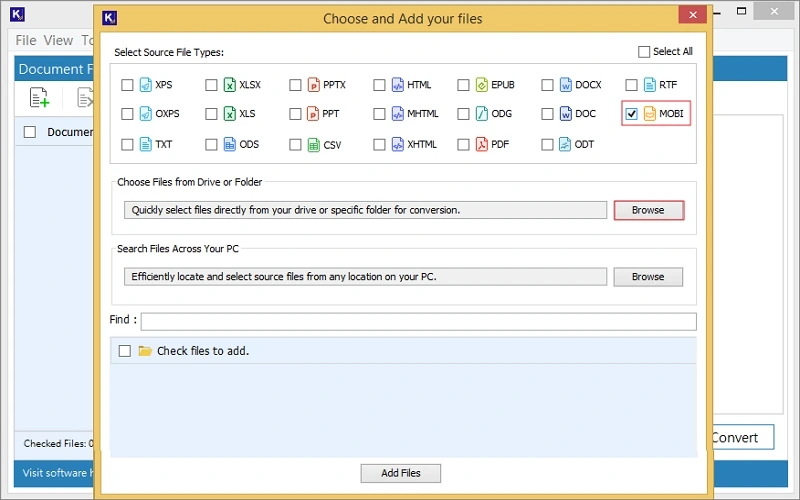
Task: Open the View menu in main window
Action: [58, 40]
